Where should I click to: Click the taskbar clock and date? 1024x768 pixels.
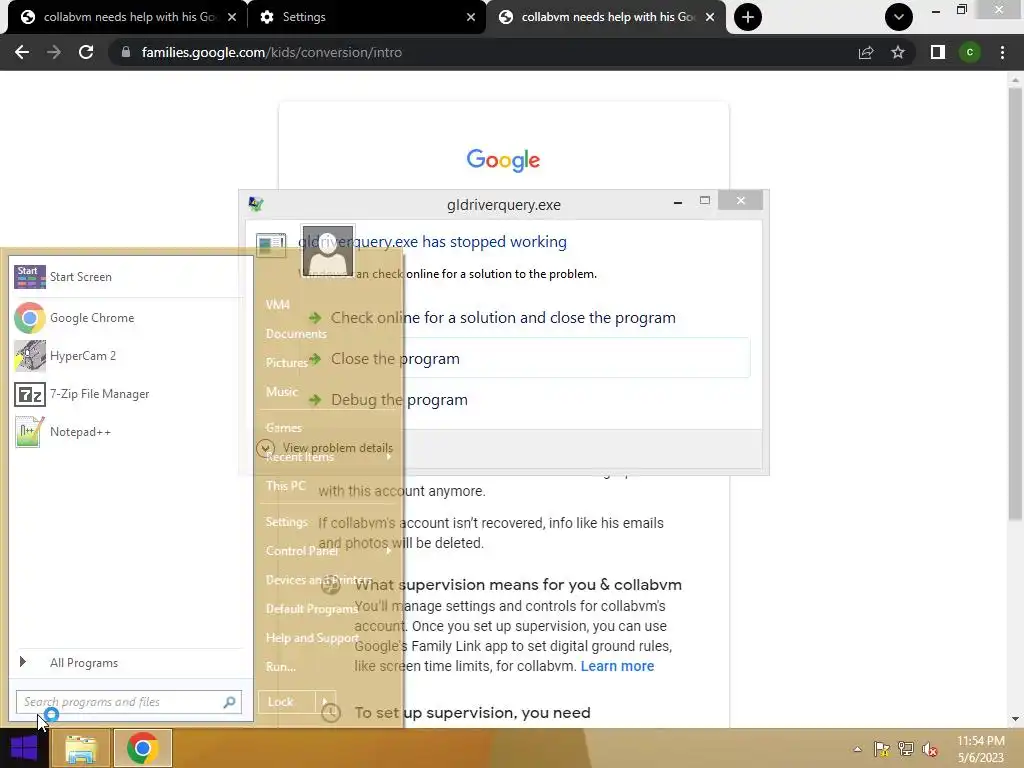click(980, 749)
